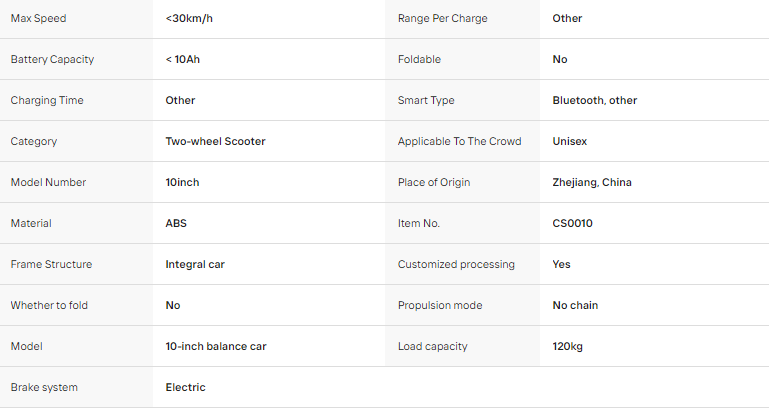Click the Unisex crowd value
This screenshot has height=409, width=769.
(x=570, y=141)
